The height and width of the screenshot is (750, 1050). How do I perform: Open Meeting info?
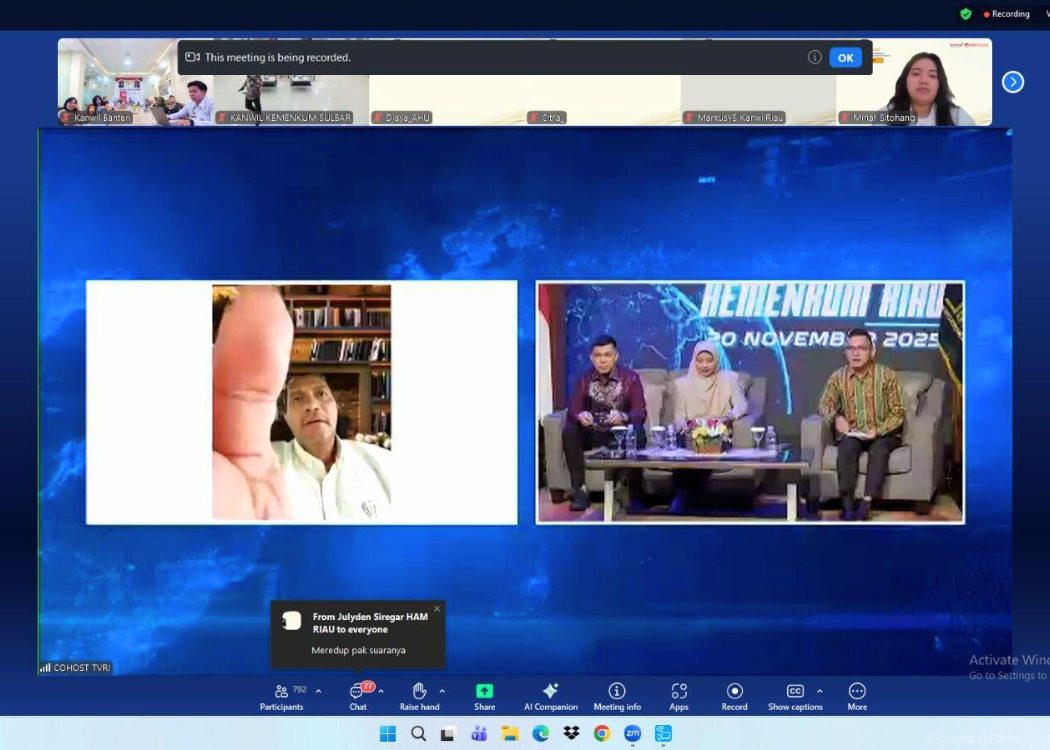point(617,696)
